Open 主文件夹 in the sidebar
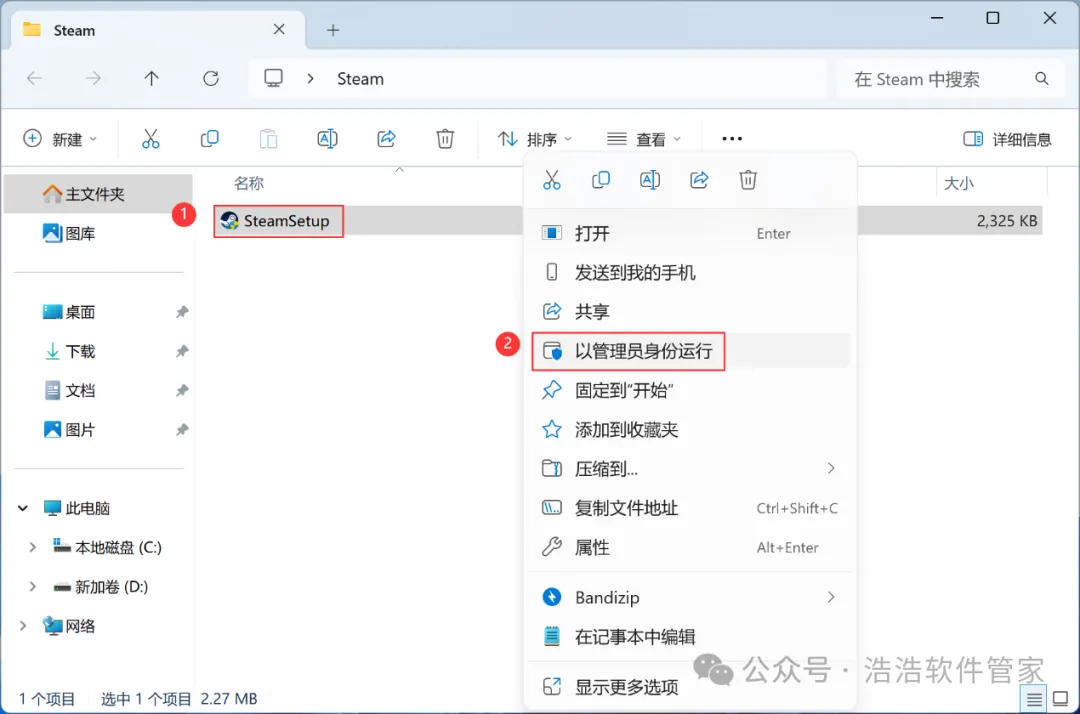Image resolution: width=1080 pixels, height=714 pixels. click(x=98, y=194)
